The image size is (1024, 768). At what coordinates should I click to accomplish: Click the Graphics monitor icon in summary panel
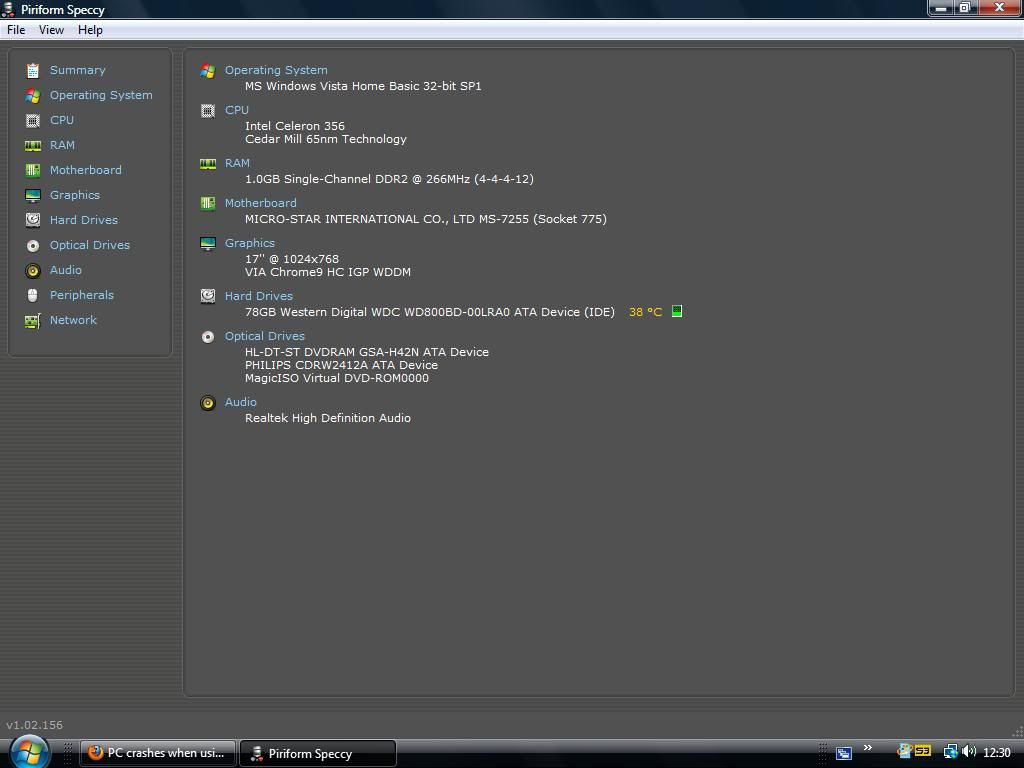tap(208, 244)
